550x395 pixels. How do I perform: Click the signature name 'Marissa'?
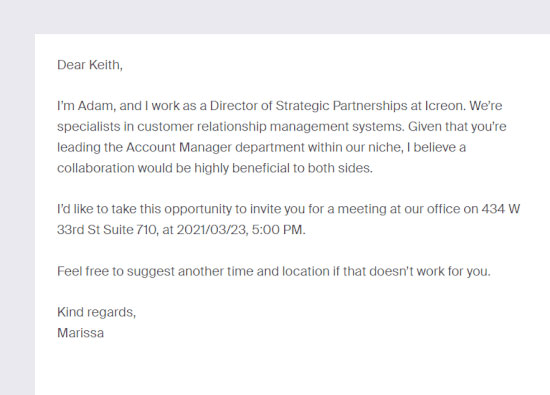pyautogui.click(x=80, y=333)
